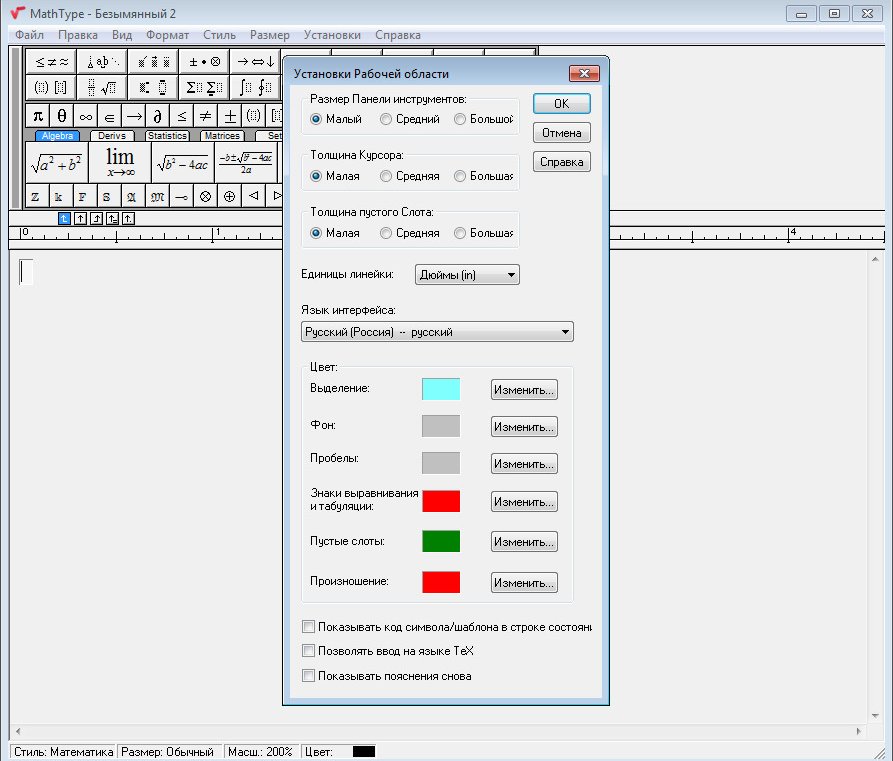Select Малый toolbar size
893x761 pixels.
pyautogui.click(x=336, y=119)
